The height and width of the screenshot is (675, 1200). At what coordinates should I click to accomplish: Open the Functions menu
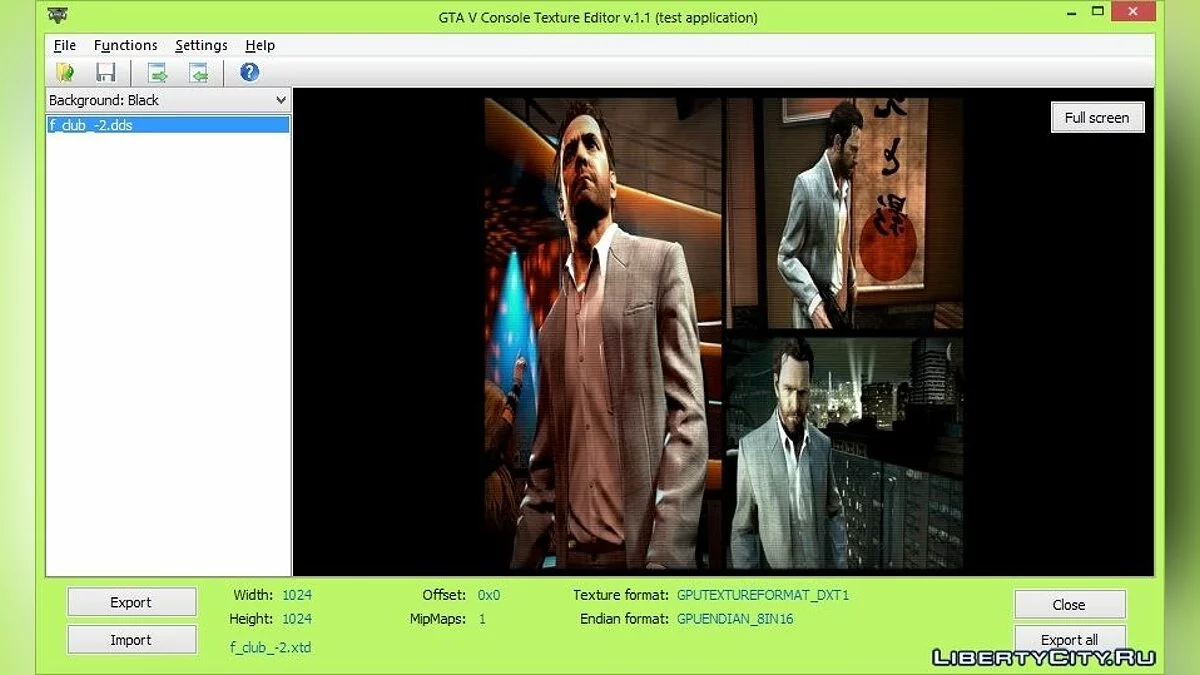coord(125,45)
